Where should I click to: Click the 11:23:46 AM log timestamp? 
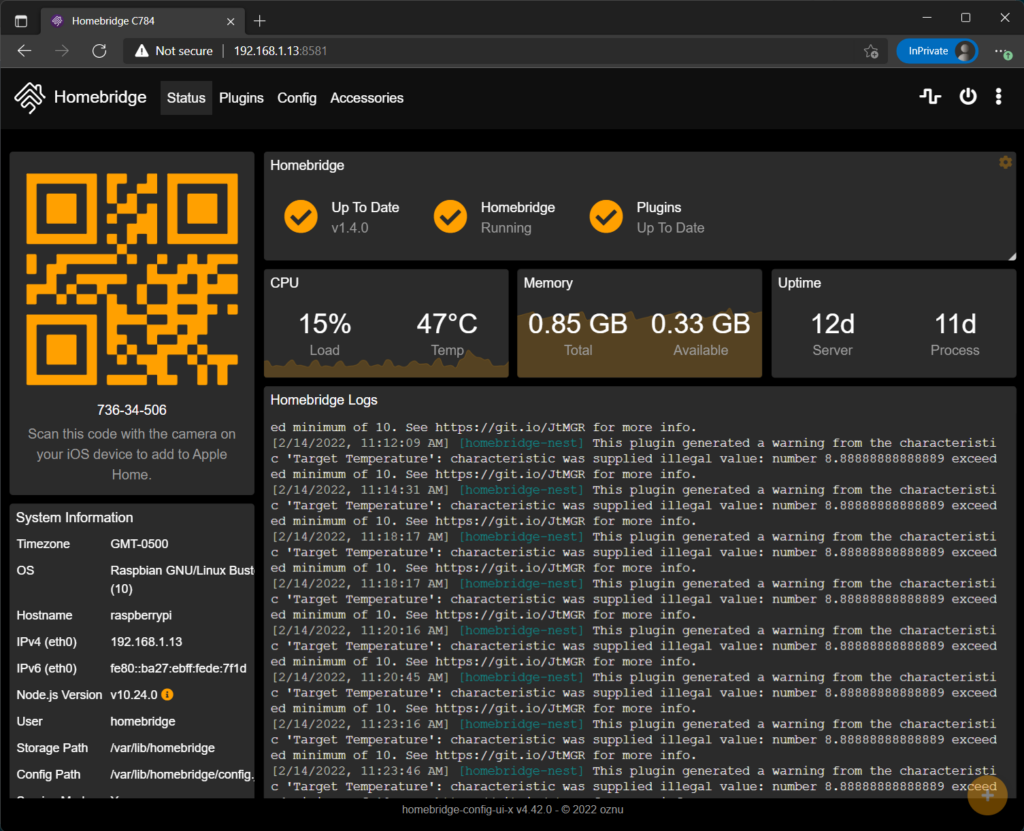point(360,771)
